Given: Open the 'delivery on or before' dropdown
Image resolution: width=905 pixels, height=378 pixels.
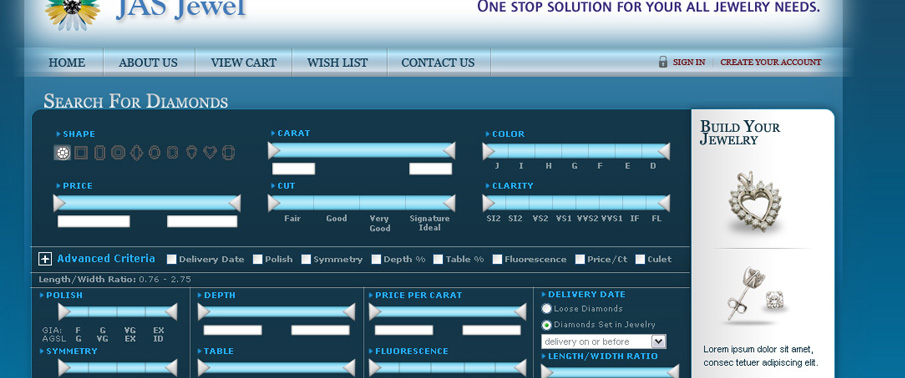Looking at the screenshot, I should (604, 342).
